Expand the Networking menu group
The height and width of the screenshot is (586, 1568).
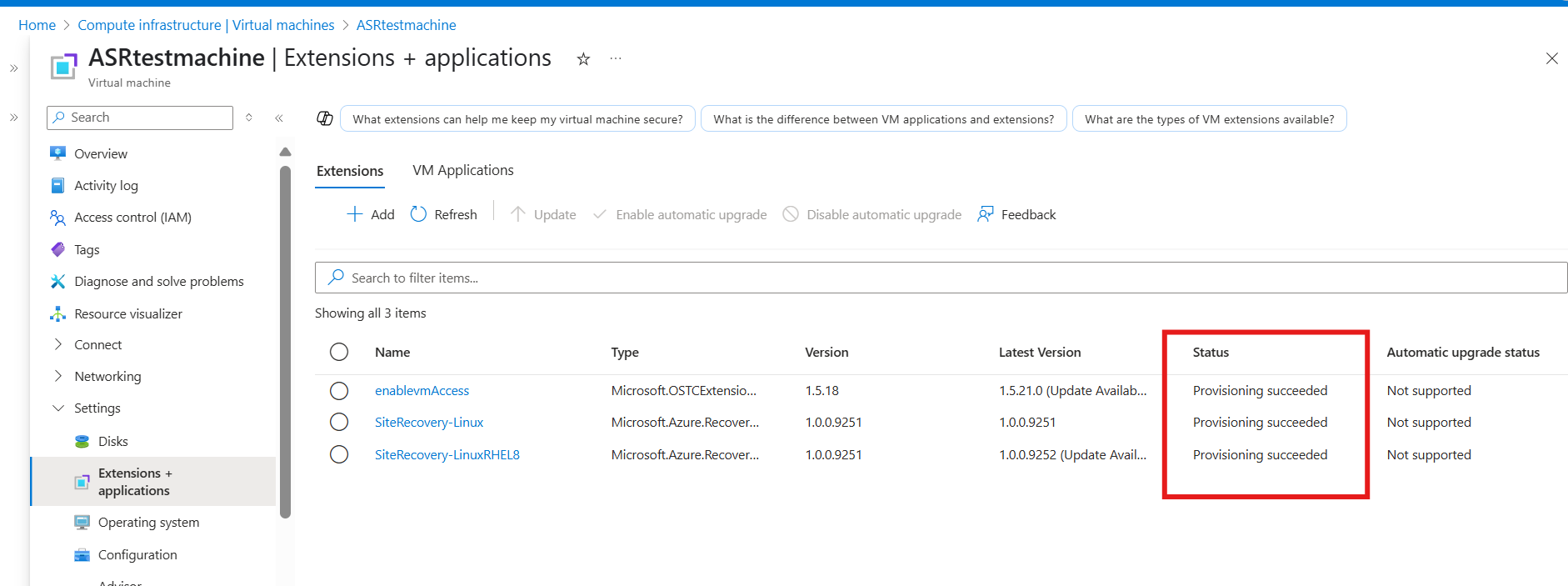tap(57, 376)
